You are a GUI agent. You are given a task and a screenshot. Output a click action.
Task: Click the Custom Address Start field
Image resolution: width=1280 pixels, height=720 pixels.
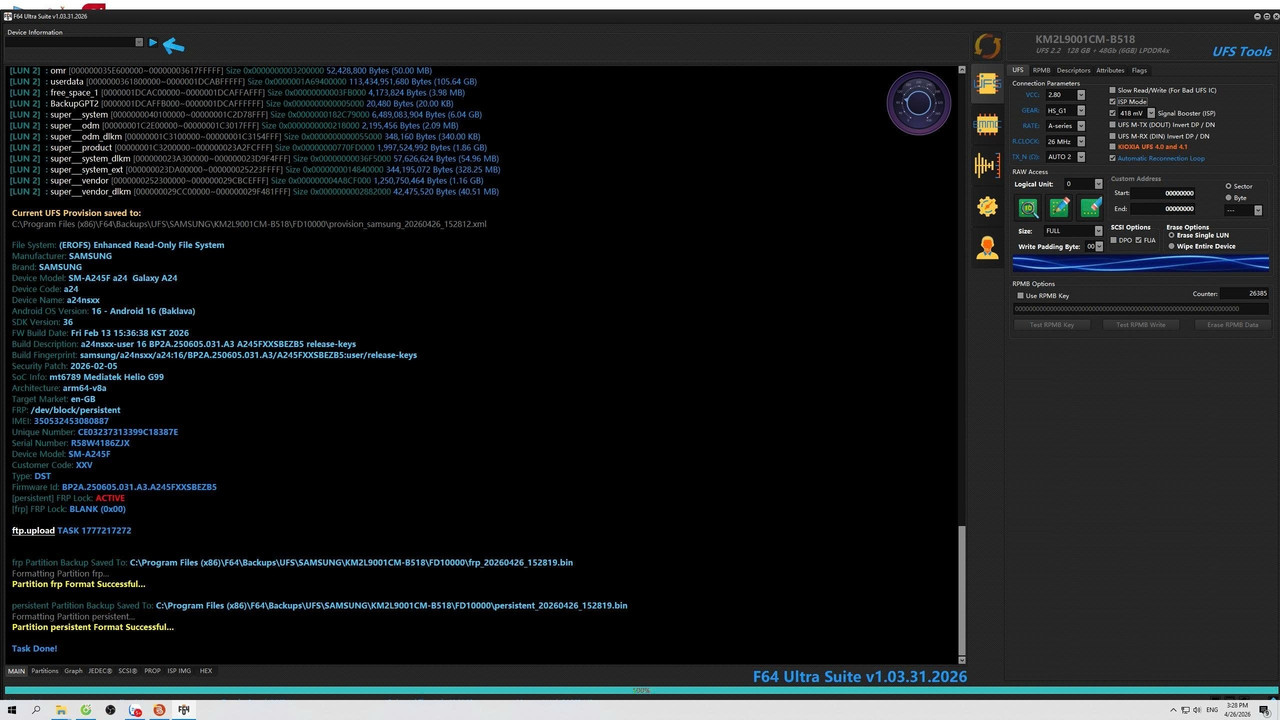(1165, 193)
